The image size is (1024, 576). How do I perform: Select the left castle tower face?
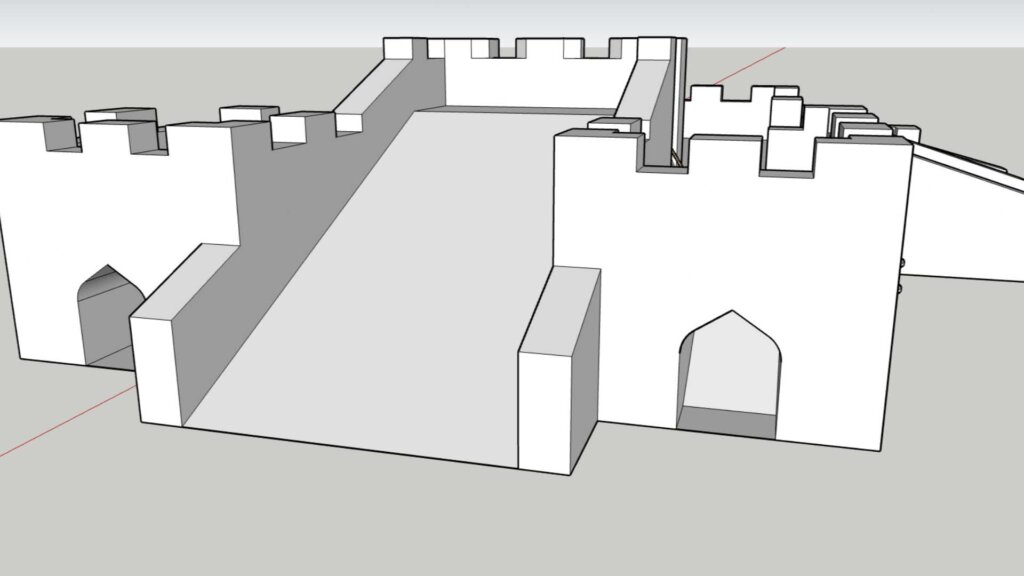45,230
